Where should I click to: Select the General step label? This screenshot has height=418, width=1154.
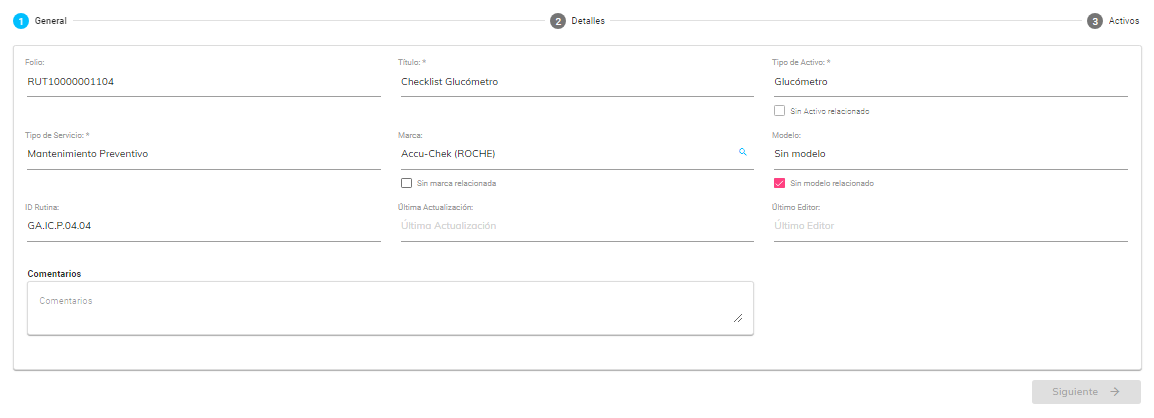50,21
